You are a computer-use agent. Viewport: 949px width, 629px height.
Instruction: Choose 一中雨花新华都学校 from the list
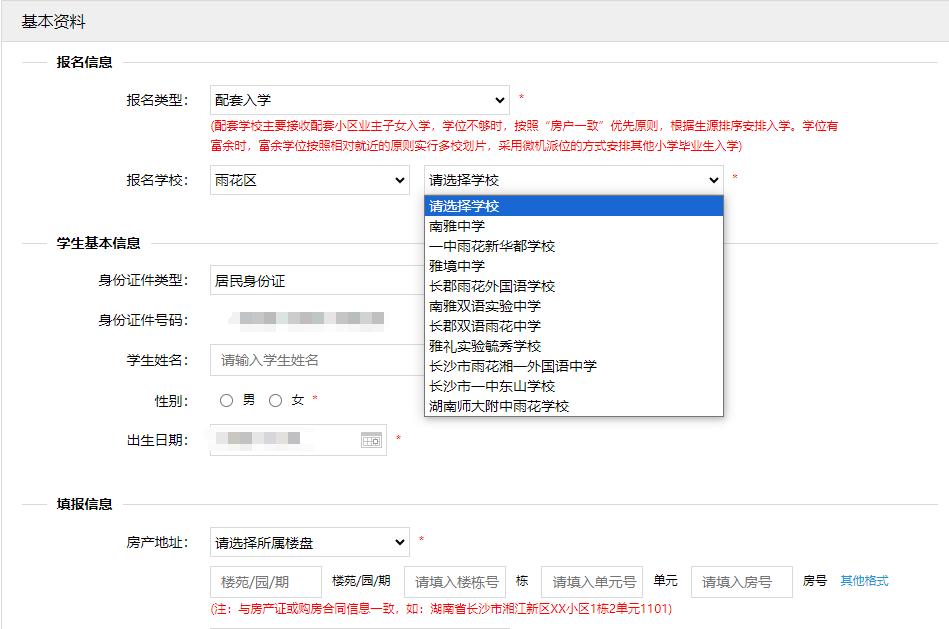coord(492,246)
